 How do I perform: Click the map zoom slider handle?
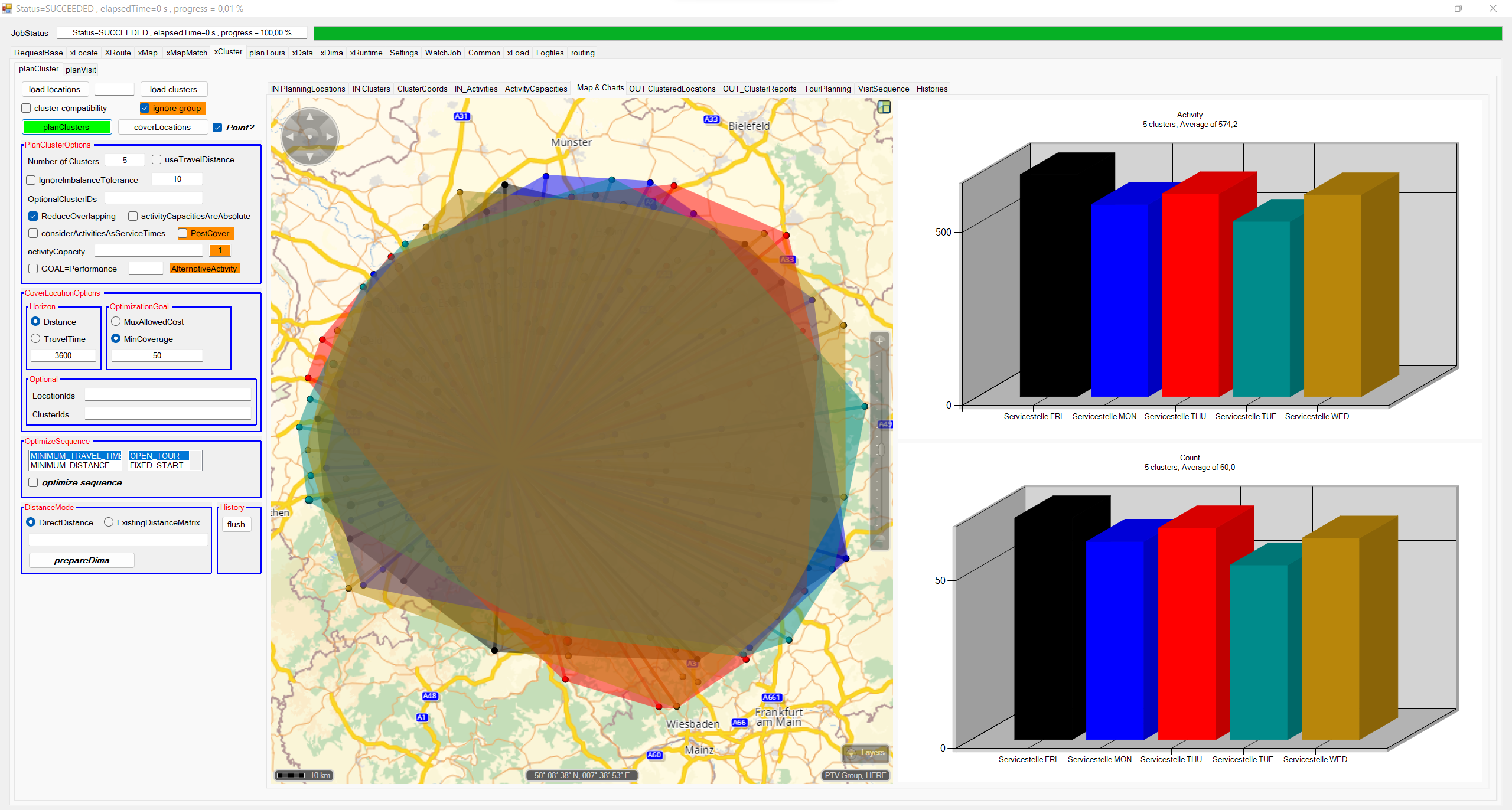click(x=881, y=450)
